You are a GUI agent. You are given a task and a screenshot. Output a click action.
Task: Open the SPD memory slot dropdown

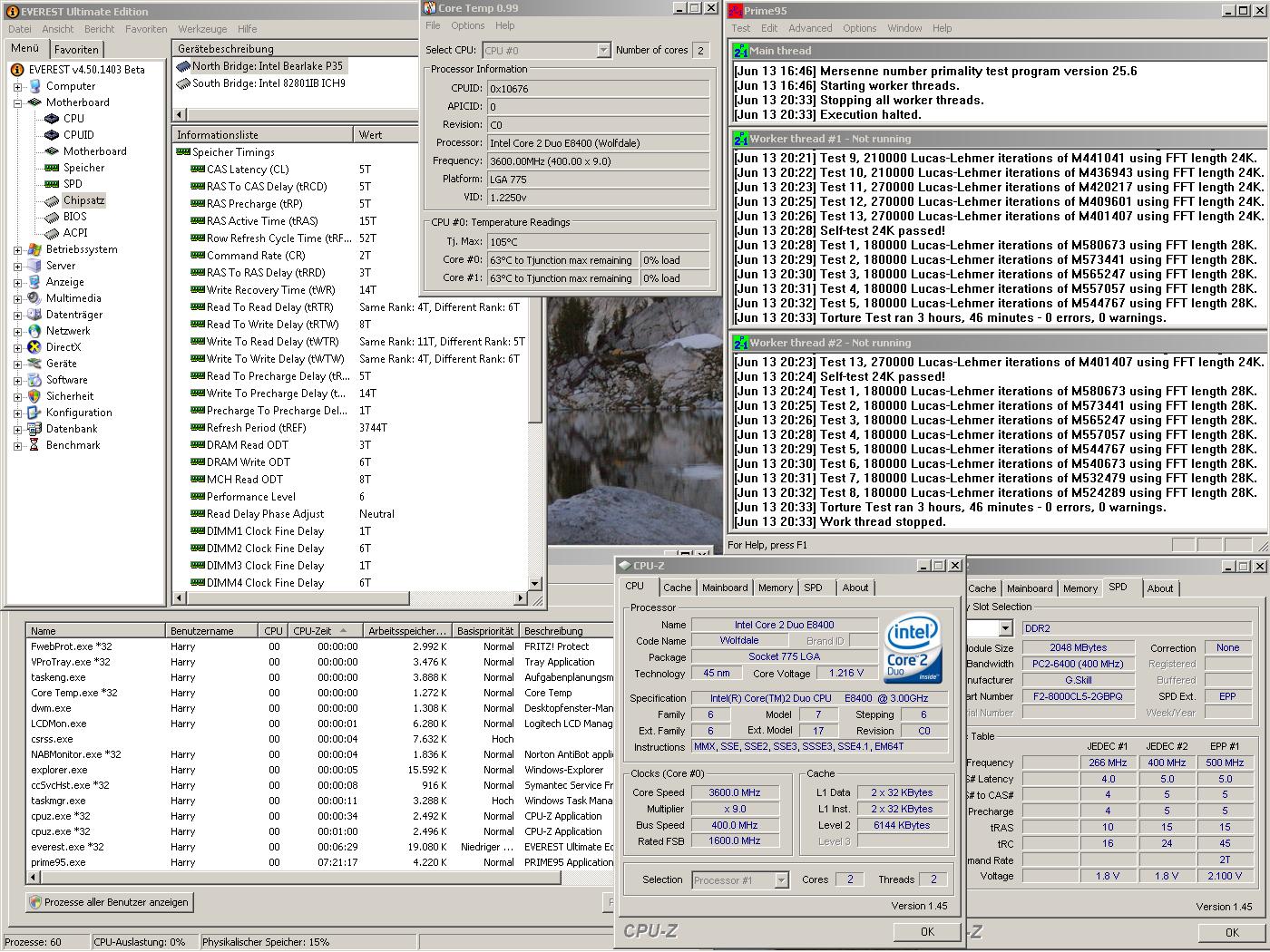click(1005, 628)
